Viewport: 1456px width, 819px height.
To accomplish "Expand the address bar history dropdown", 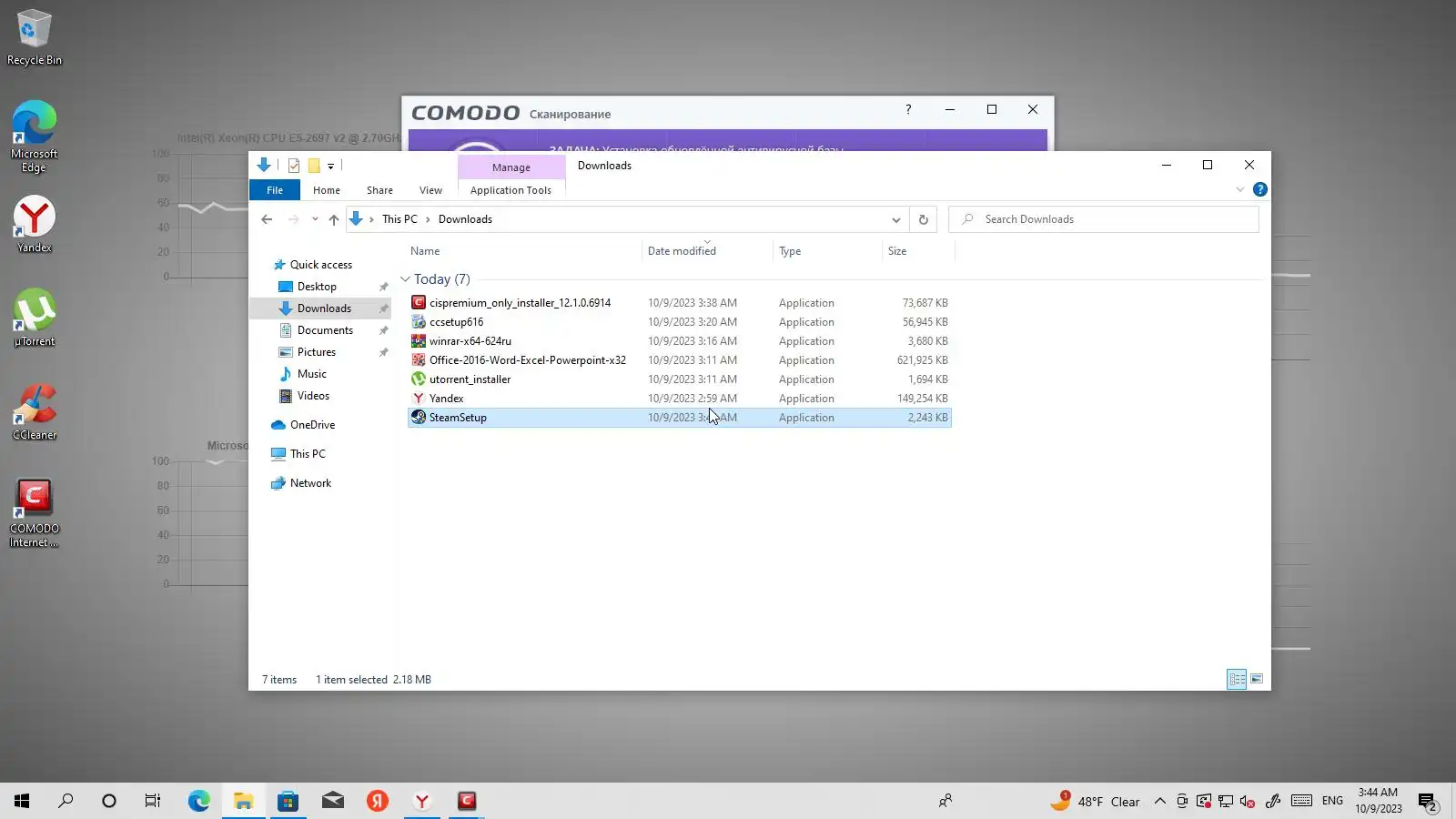I will pyautogui.click(x=896, y=219).
